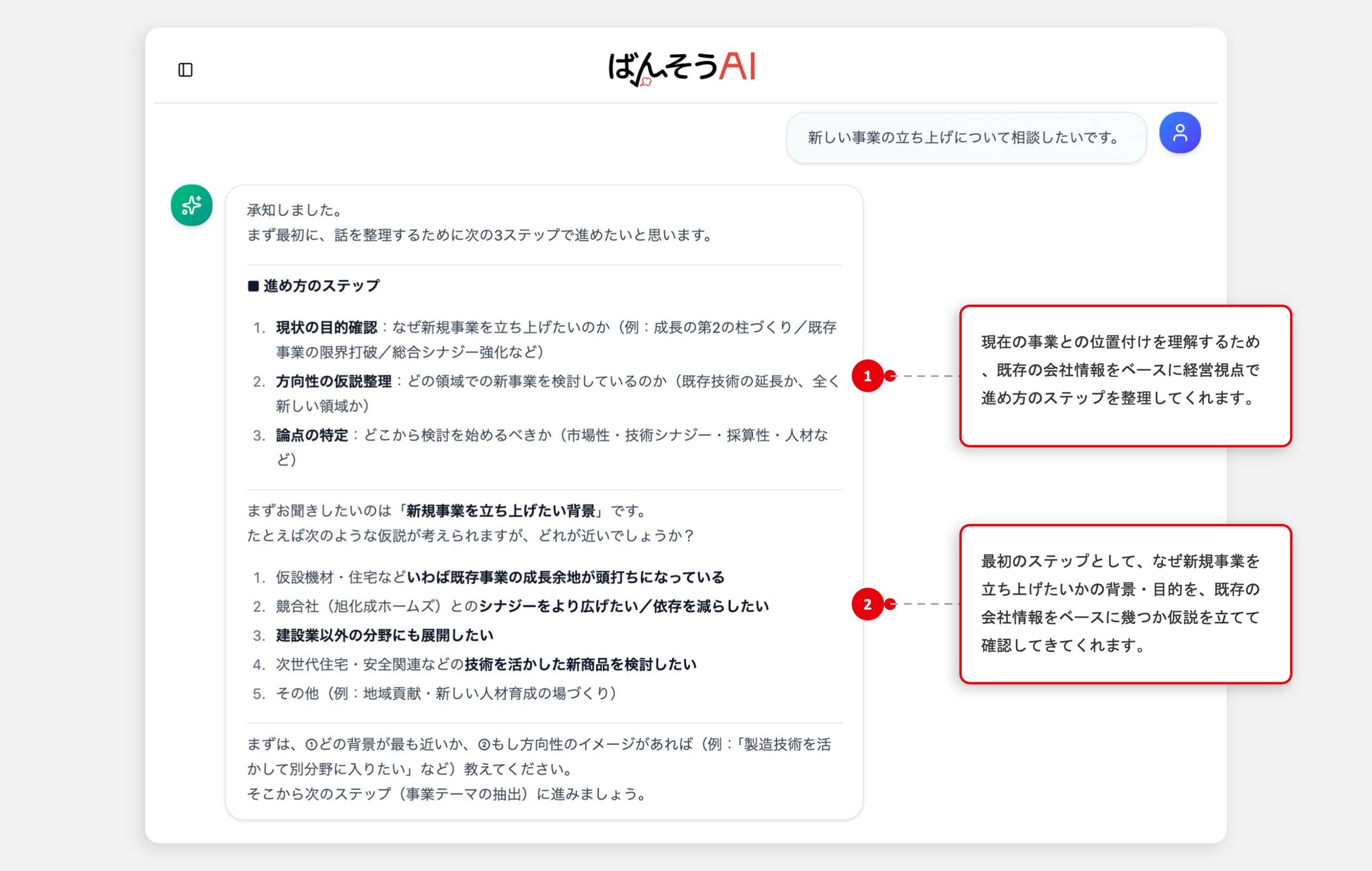Screen dimensions: 1372x871
Task: Click the lower red callout about 仮説を立てて確認
Action: [x=1124, y=603]
